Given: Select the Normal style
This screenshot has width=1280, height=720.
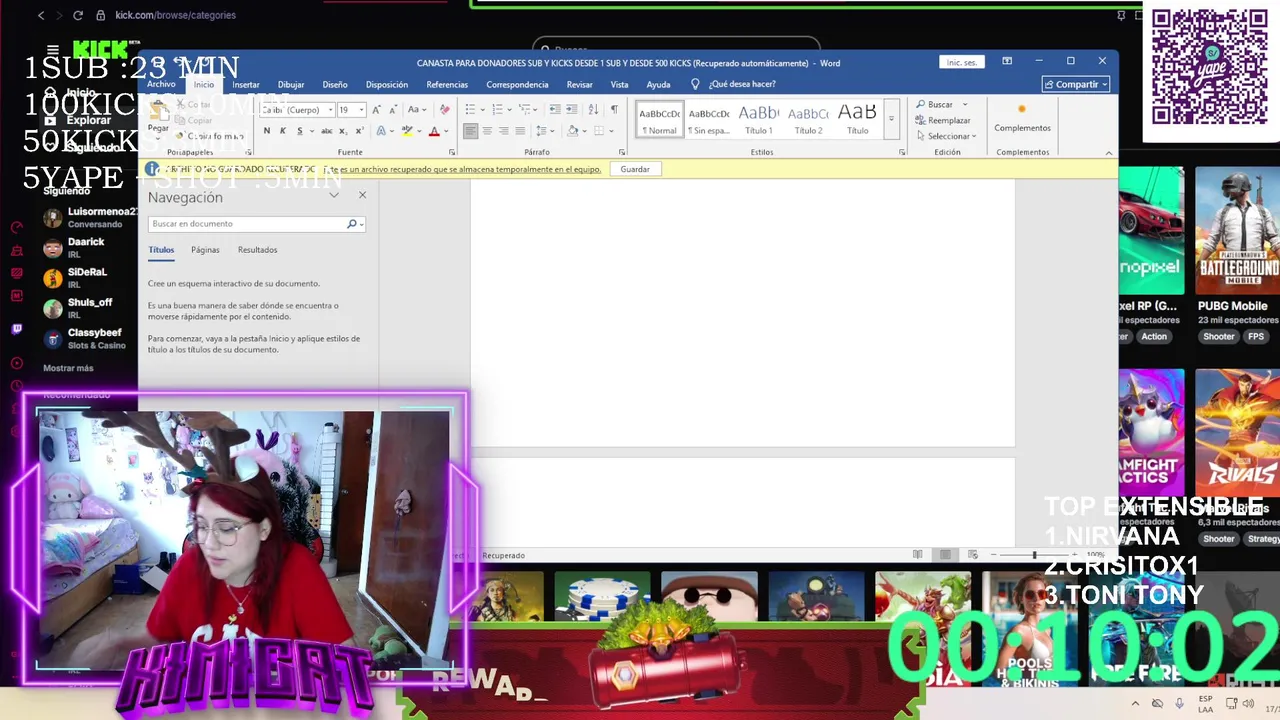Looking at the screenshot, I should (x=659, y=119).
